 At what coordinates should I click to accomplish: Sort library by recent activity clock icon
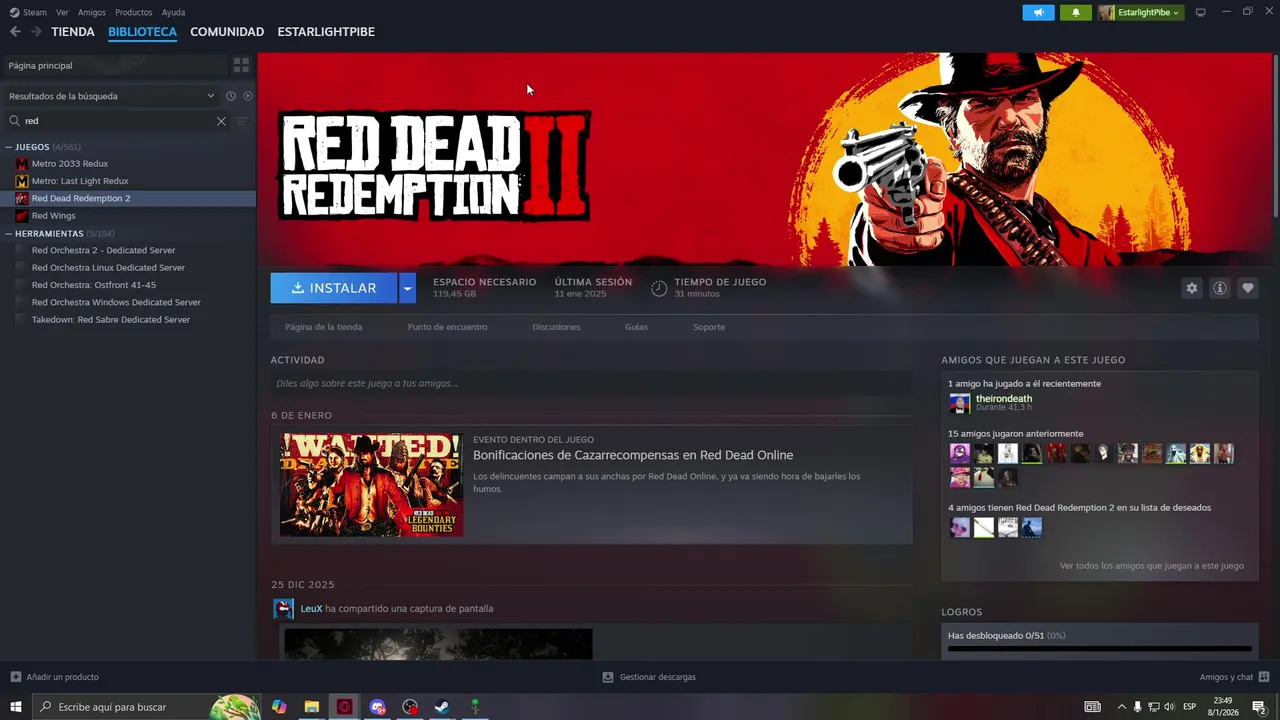[x=231, y=96]
